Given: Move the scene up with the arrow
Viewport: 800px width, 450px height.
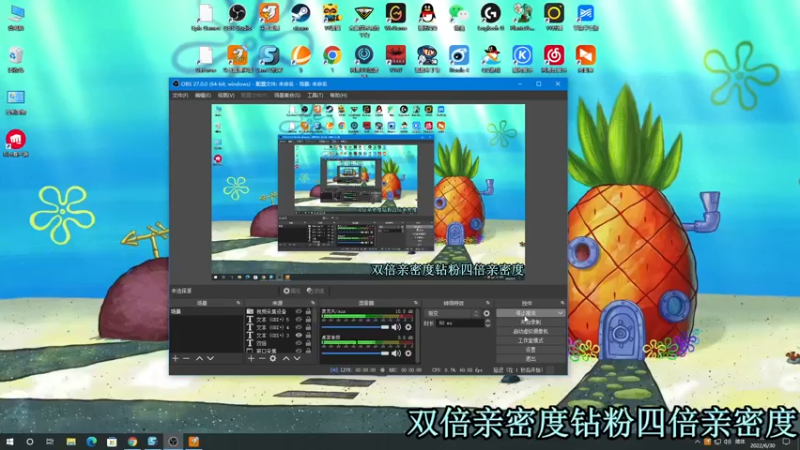Looking at the screenshot, I should click(199, 359).
